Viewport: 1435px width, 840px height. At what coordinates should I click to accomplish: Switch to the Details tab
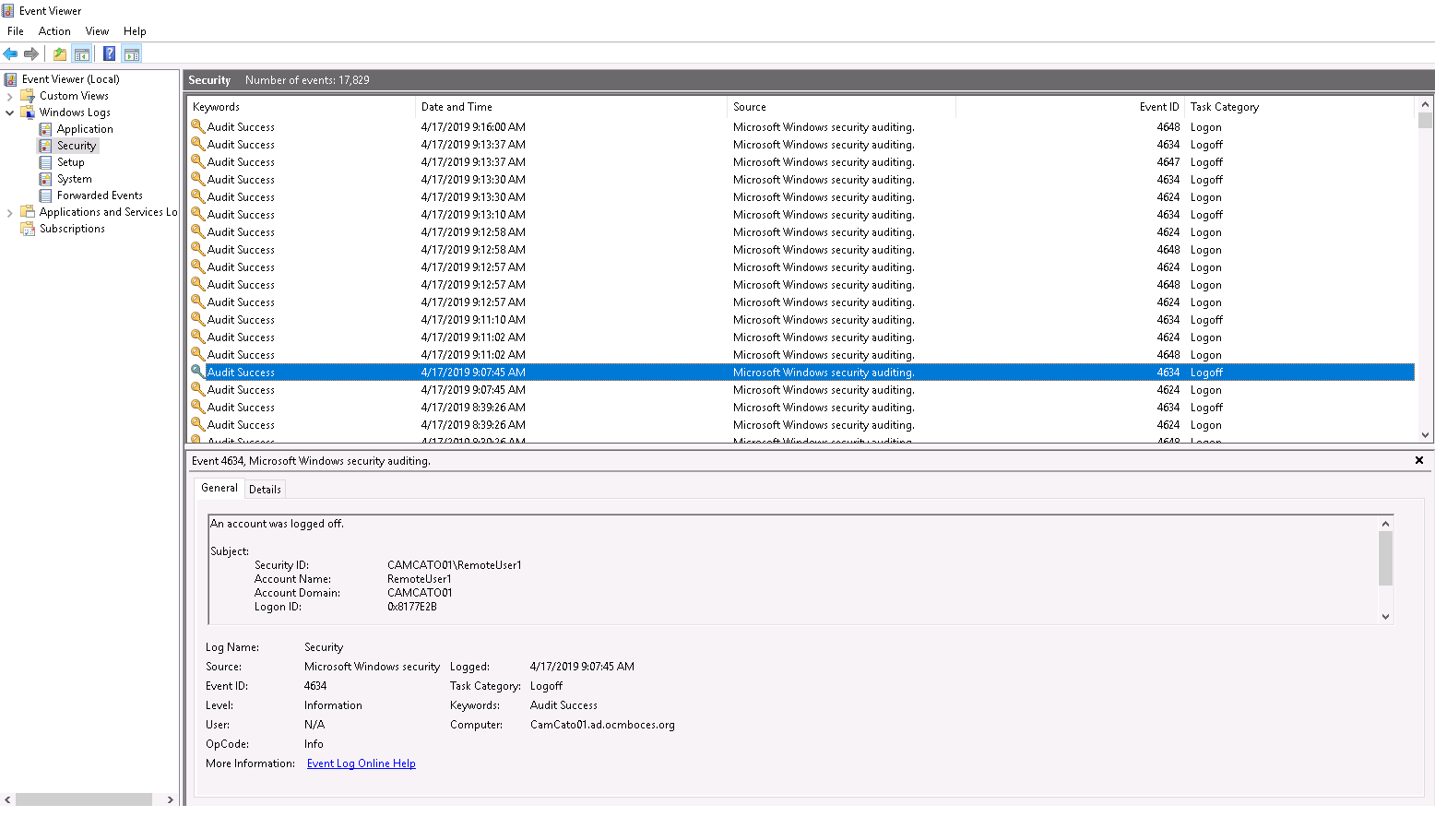pyautogui.click(x=265, y=490)
